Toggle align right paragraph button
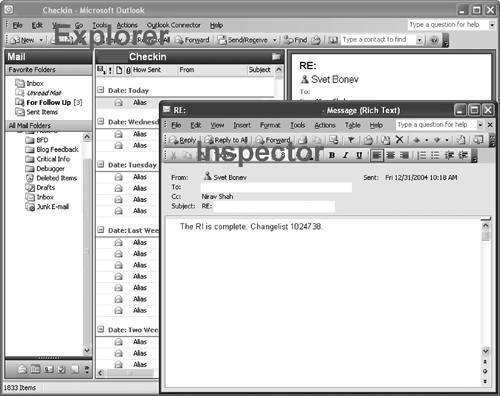Image resolution: width=500 pixels, height=396 pixels. click(404, 155)
